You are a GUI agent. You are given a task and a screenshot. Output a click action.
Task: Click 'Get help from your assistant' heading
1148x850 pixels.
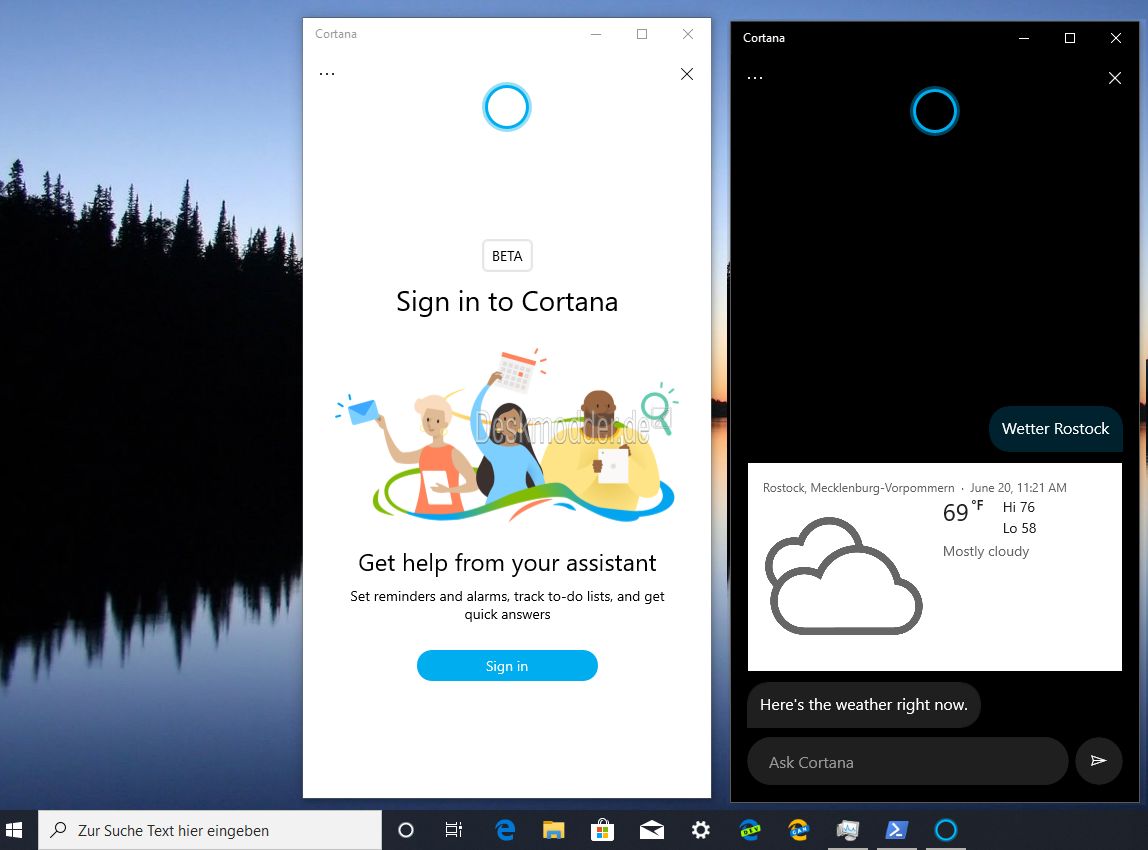click(507, 563)
